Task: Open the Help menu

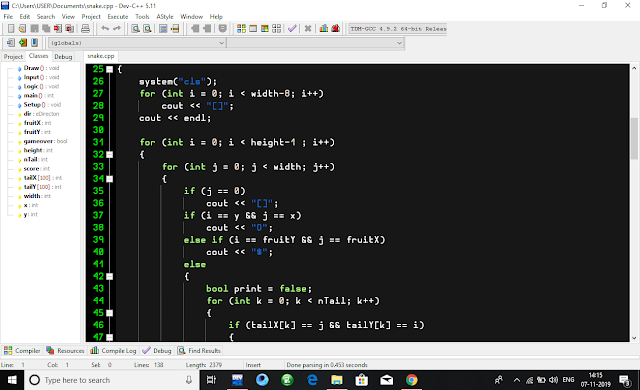Action: click(216, 17)
